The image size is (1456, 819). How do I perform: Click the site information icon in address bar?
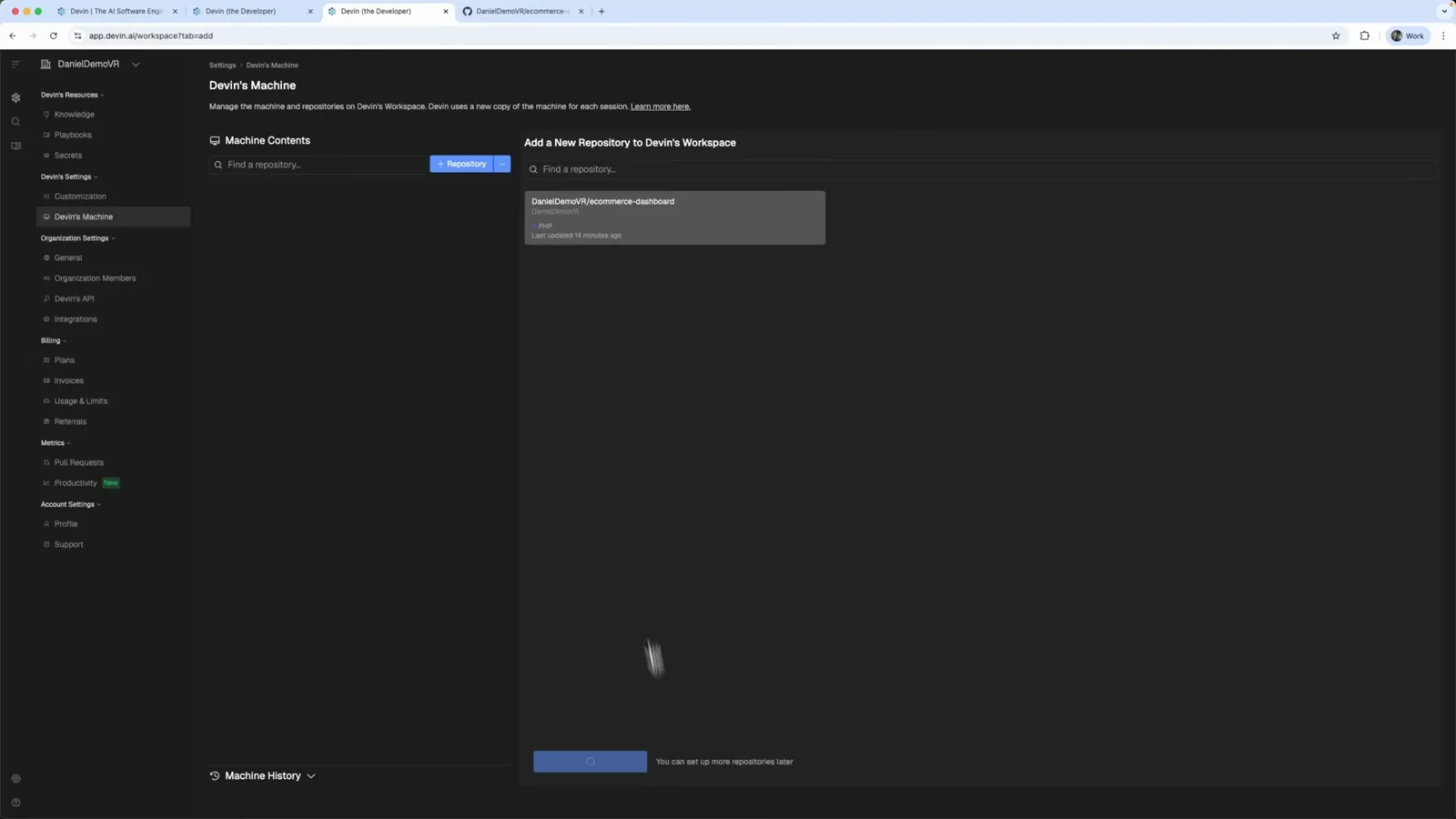tap(77, 35)
